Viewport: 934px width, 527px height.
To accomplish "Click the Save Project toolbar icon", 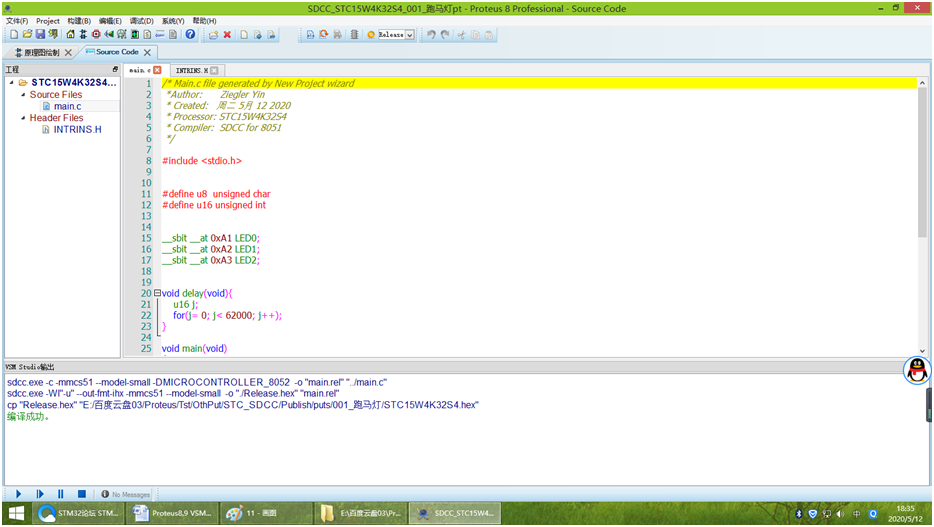I will click(40, 34).
